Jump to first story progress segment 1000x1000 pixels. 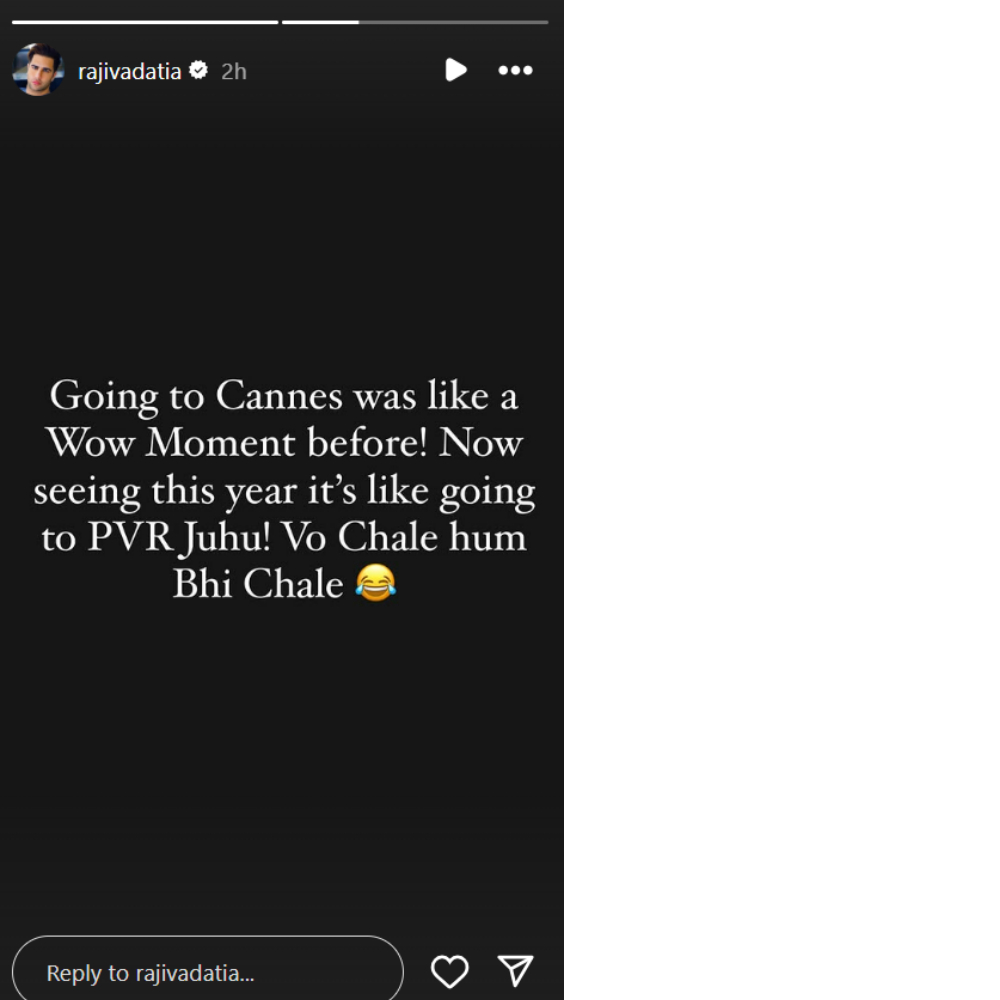pos(145,22)
